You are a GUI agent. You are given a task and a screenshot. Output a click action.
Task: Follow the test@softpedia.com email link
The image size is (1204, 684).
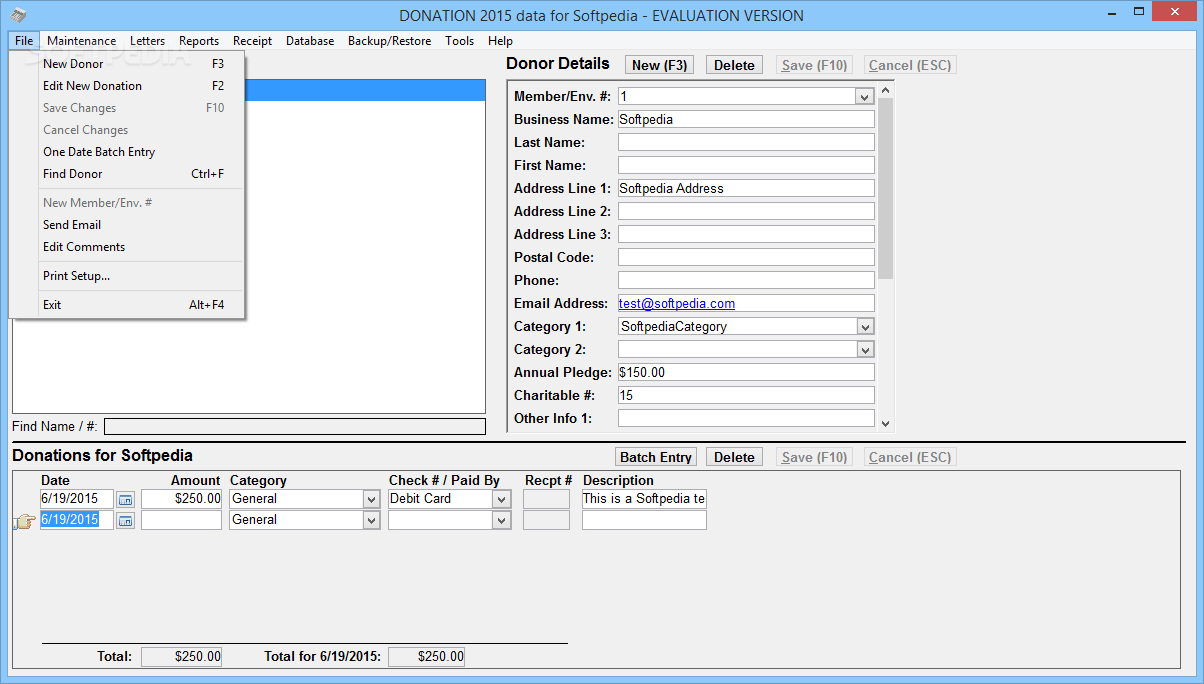click(677, 303)
